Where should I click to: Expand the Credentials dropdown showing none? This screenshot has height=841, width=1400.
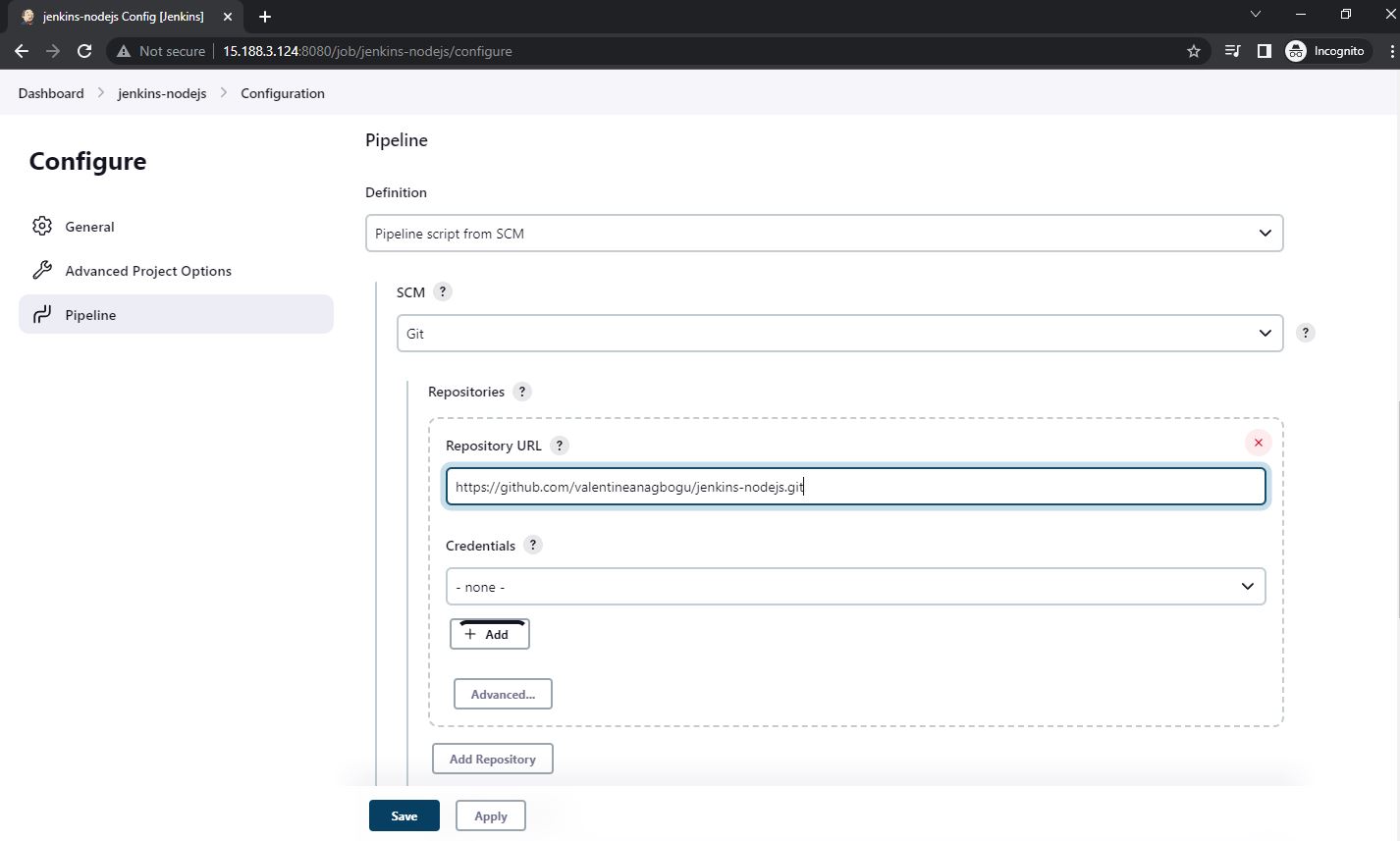click(855, 586)
